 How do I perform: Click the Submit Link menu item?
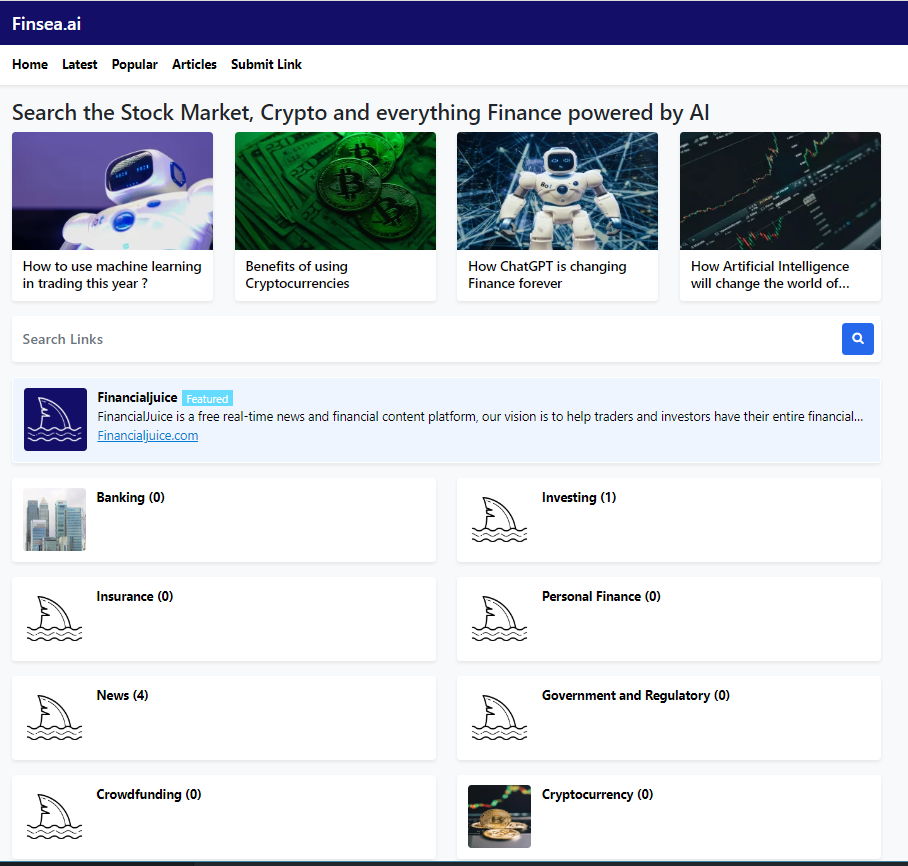(x=266, y=64)
